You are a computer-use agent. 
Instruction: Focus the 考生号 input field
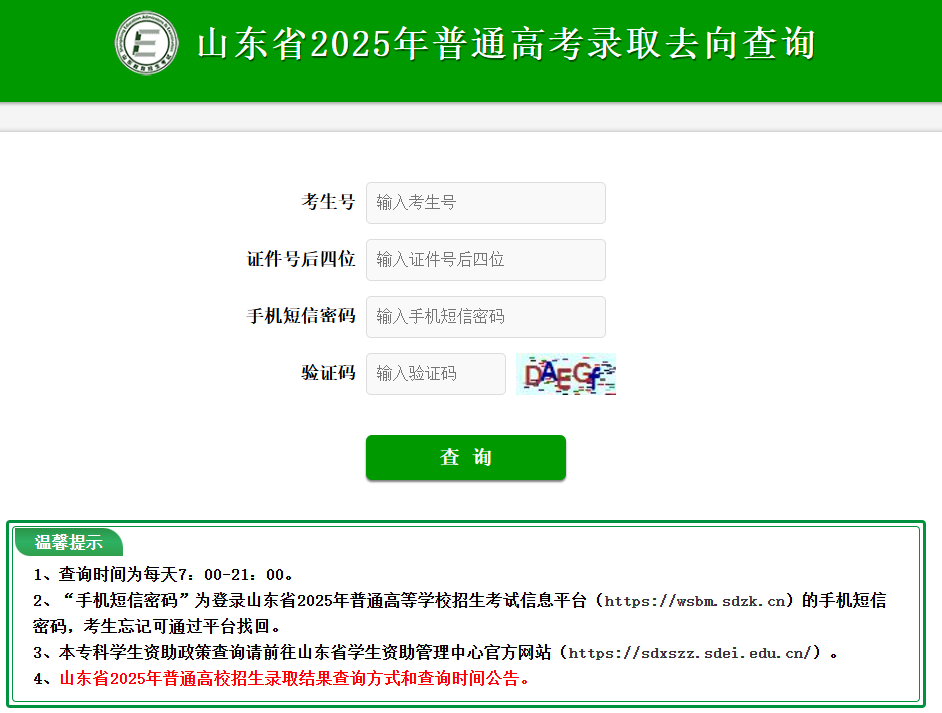pyautogui.click(x=485, y=203)
